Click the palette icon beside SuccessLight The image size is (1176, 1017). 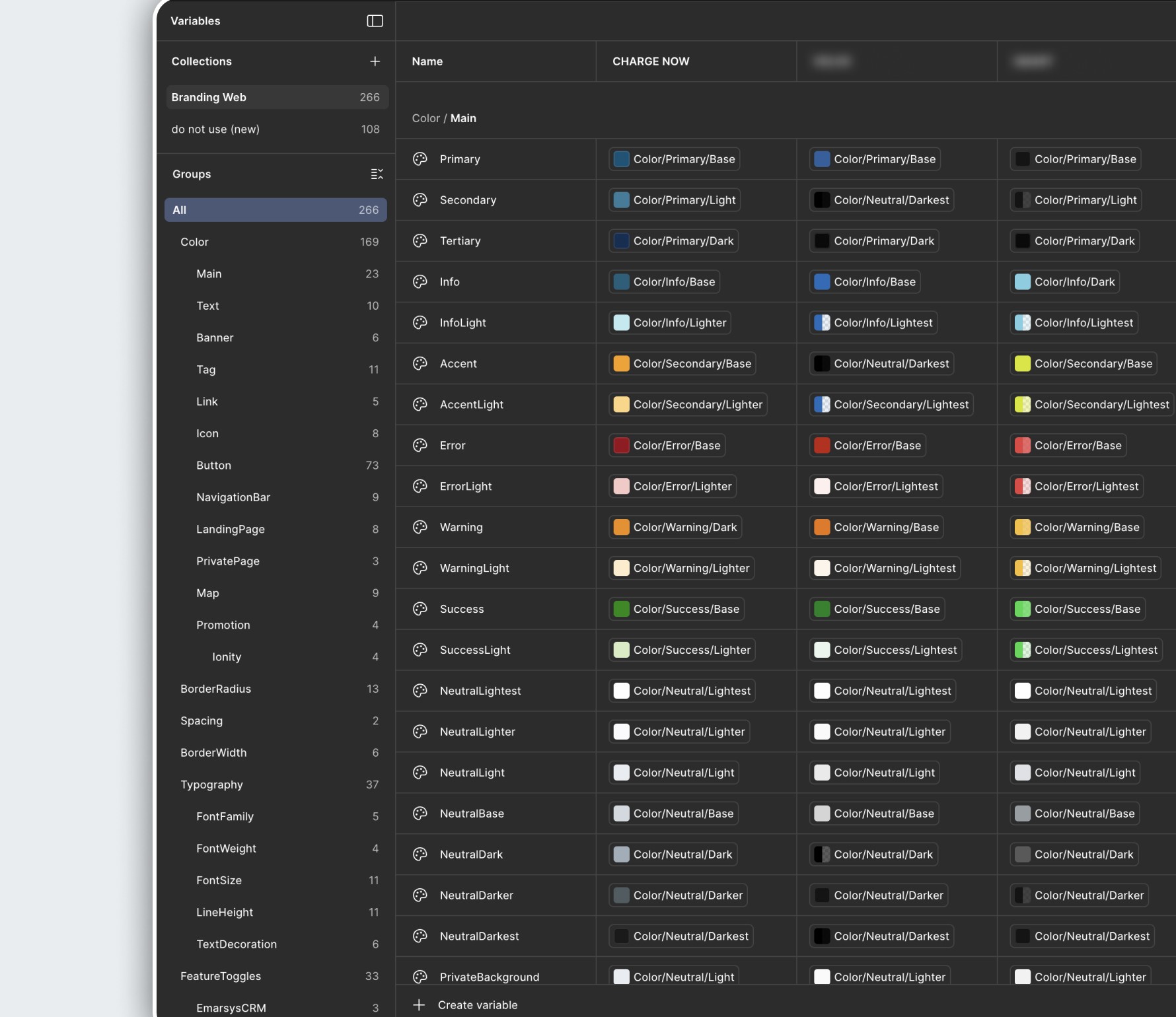420,650
